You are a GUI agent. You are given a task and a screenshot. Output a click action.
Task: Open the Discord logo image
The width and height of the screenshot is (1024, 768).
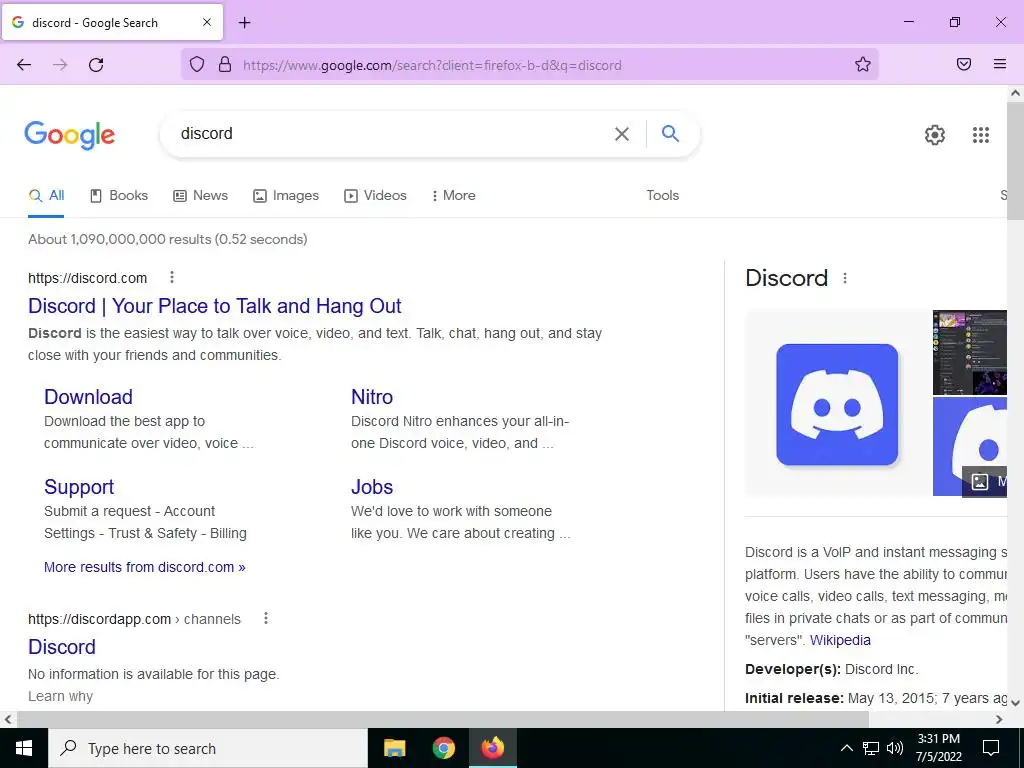coord(837,404)
